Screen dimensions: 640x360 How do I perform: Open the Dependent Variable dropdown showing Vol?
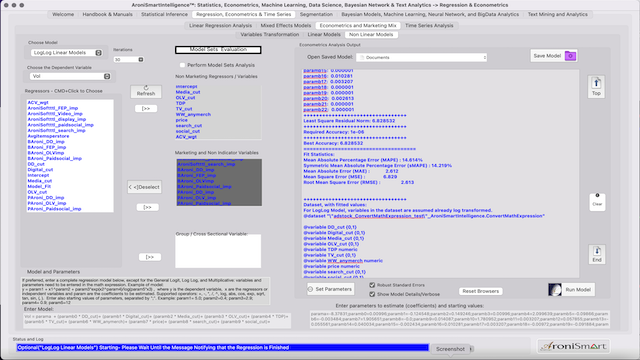click(70, 76)
